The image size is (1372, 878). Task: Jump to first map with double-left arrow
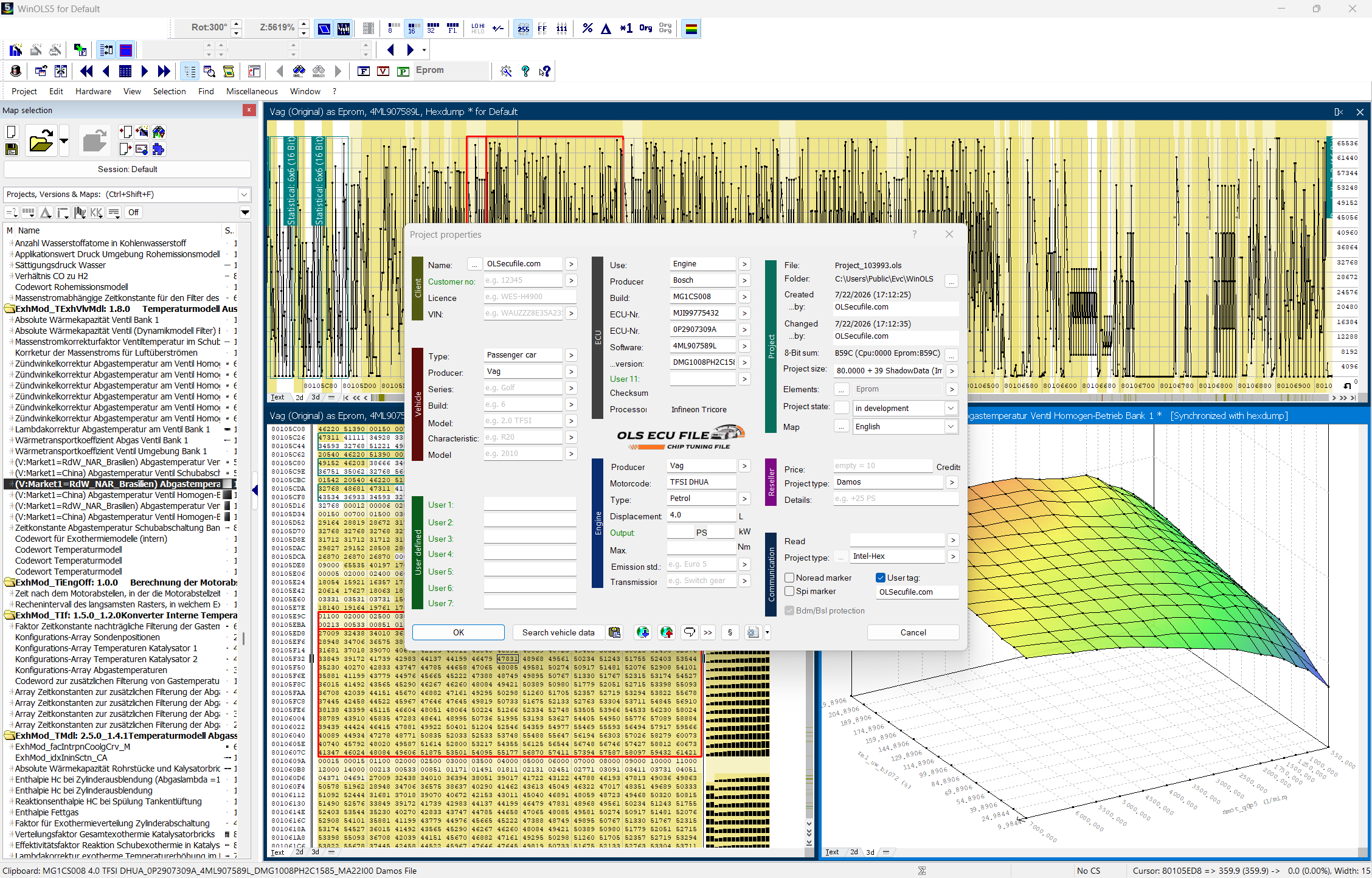click(86, 71)
